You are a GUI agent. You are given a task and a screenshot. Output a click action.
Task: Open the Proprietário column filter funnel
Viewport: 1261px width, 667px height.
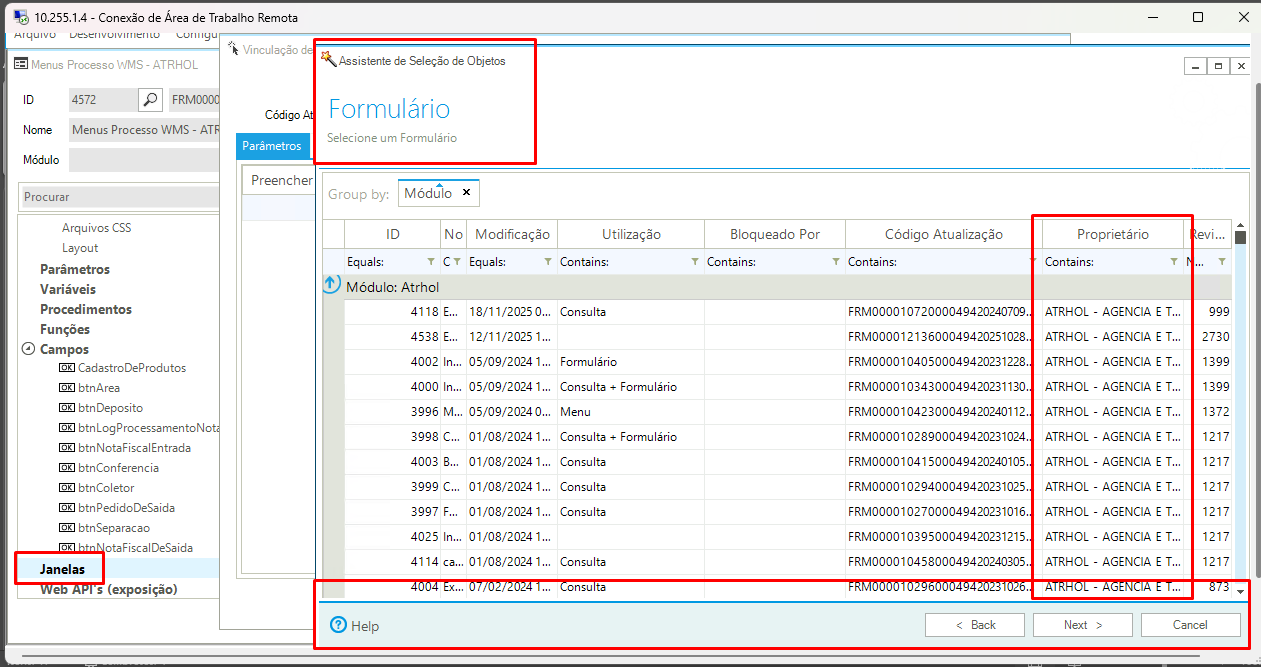click(x=1174, y=262)
